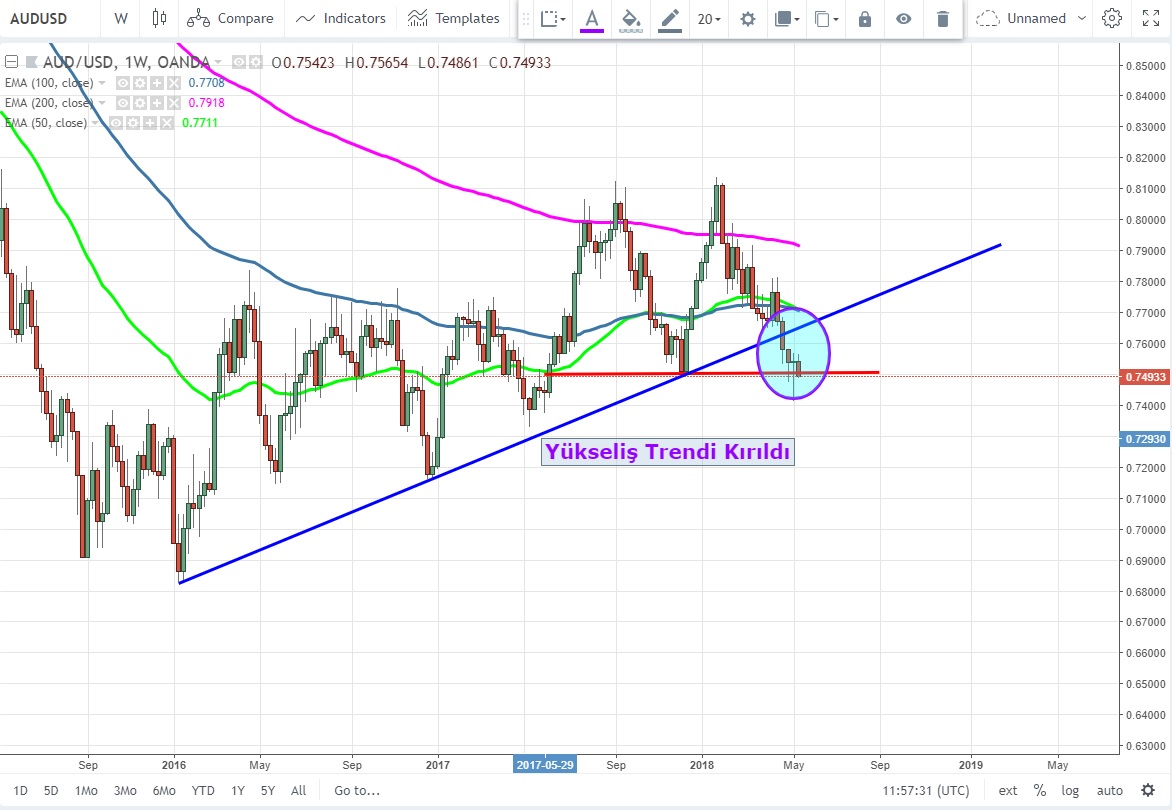Click the Go to... date button
This screenshot has height=810, width=1172.
click(x=357, y=790)
